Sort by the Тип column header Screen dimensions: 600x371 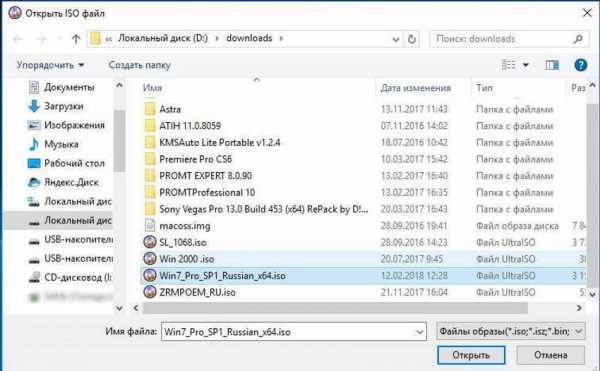click(484, 88)
